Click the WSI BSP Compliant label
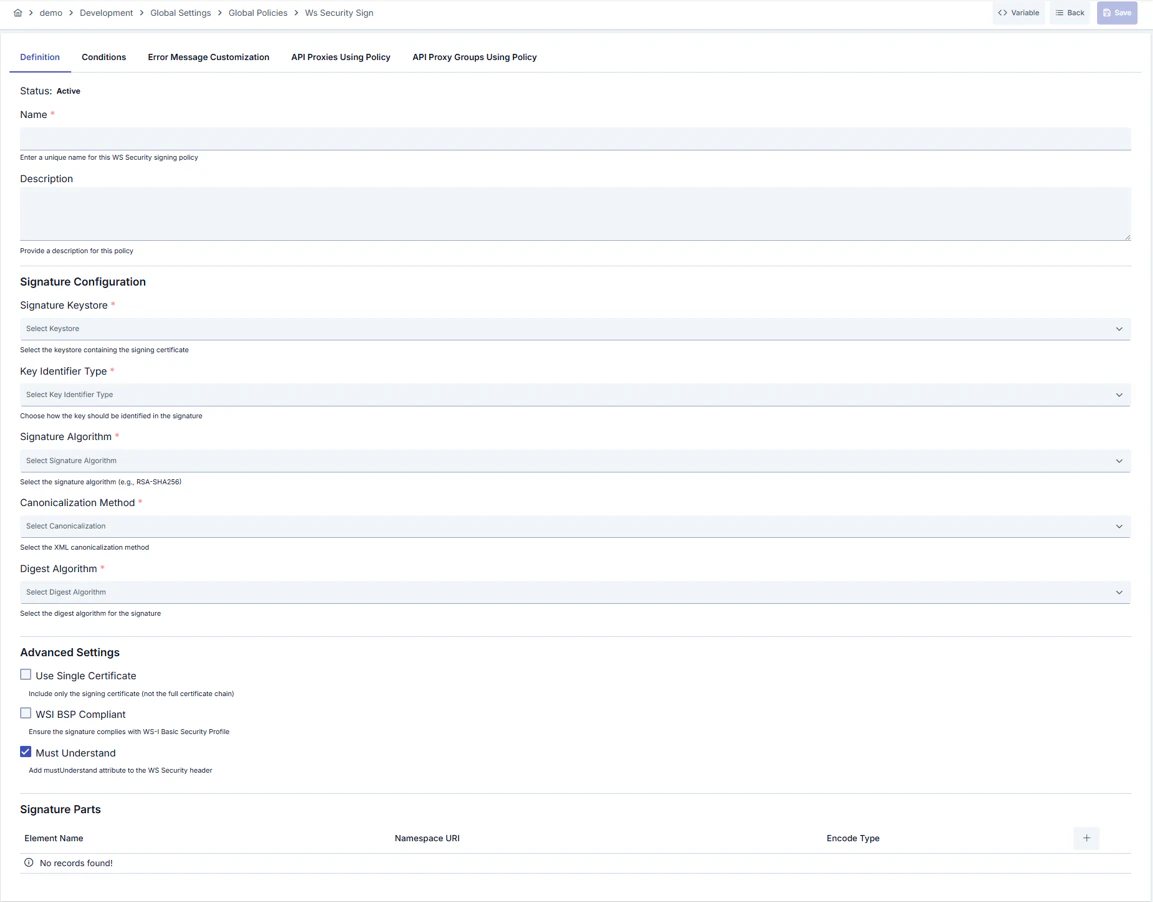The image size is (1153, 902). 81,715
